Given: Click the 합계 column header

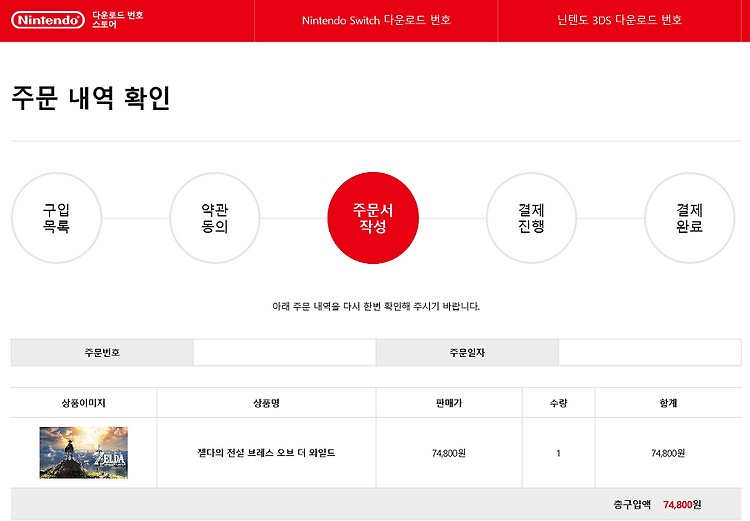Looking at the screenshot, I should (x=668, y=403).
